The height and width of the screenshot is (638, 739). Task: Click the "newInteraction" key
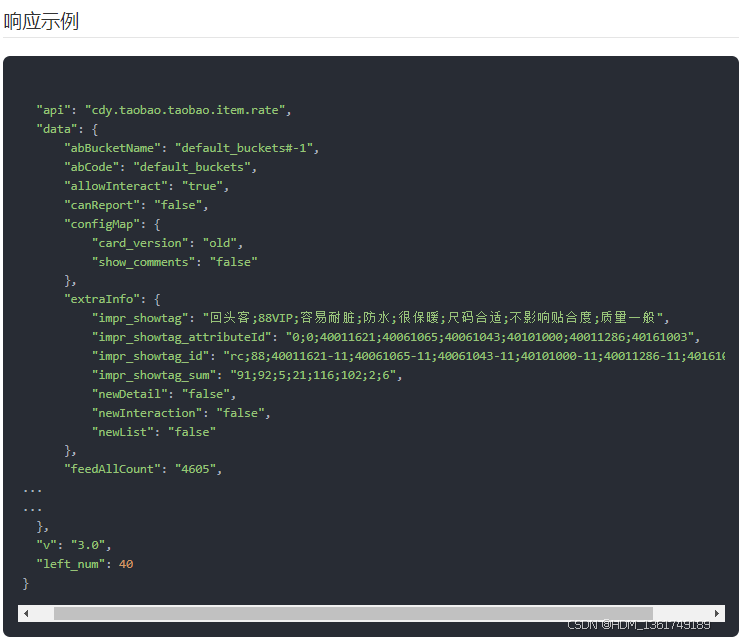(x=147, y=413)
